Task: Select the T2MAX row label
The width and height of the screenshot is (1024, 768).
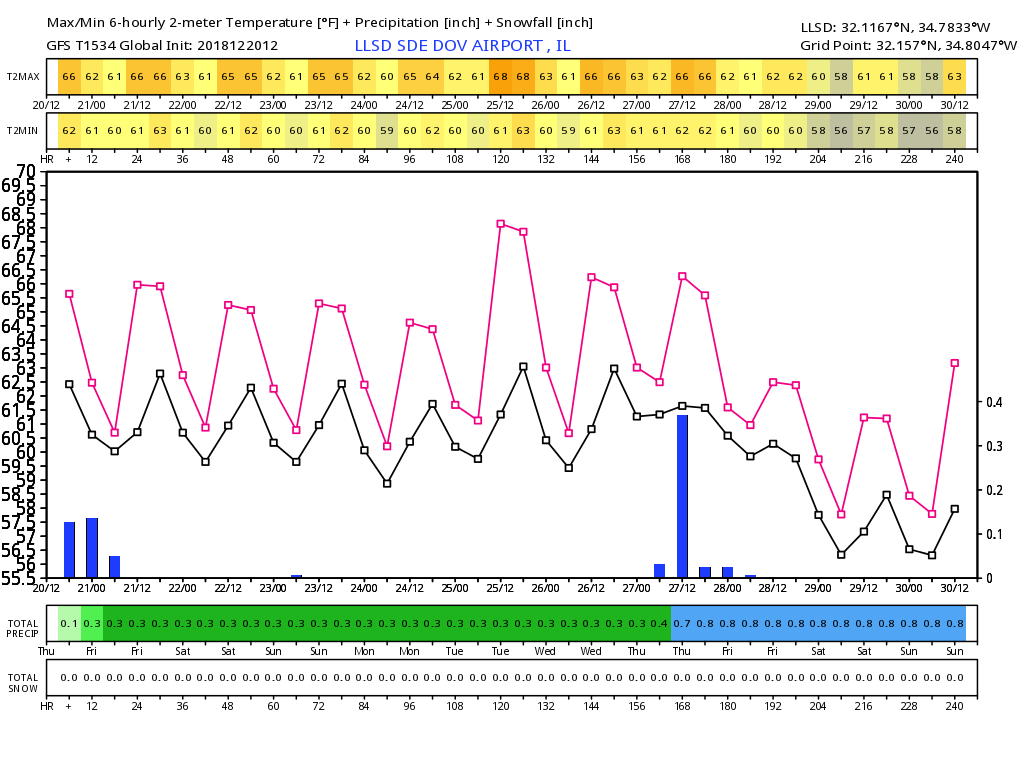Action: pyautogui.click(x=23, y=77)
